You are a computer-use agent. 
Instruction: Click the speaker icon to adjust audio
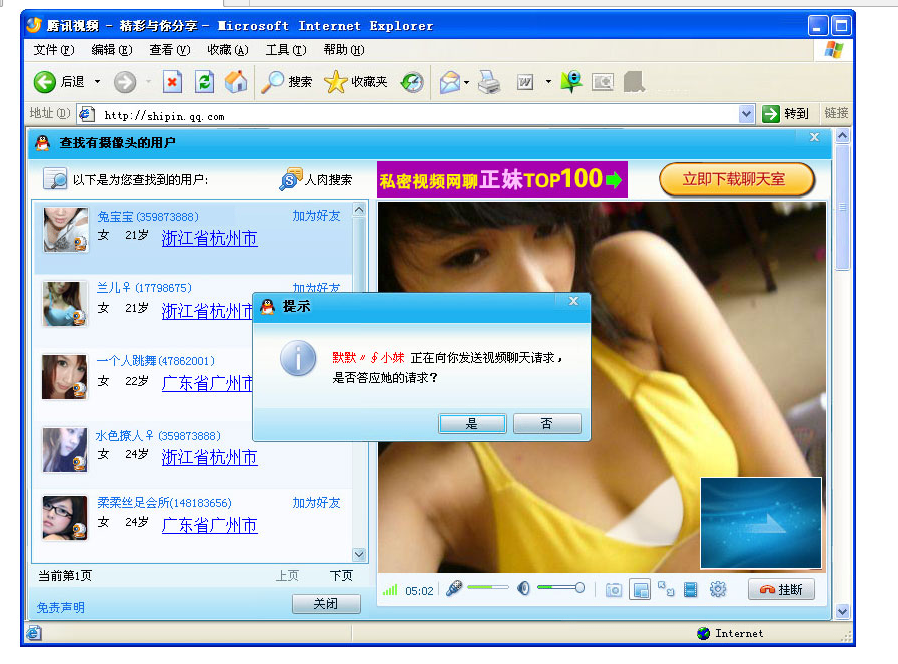coord(521,589)
